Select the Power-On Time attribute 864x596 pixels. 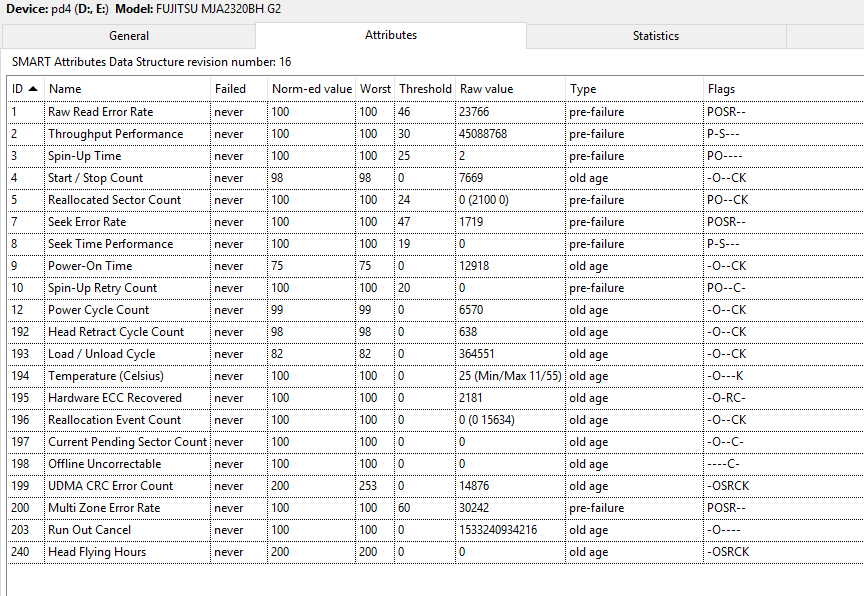click(436, 266)
